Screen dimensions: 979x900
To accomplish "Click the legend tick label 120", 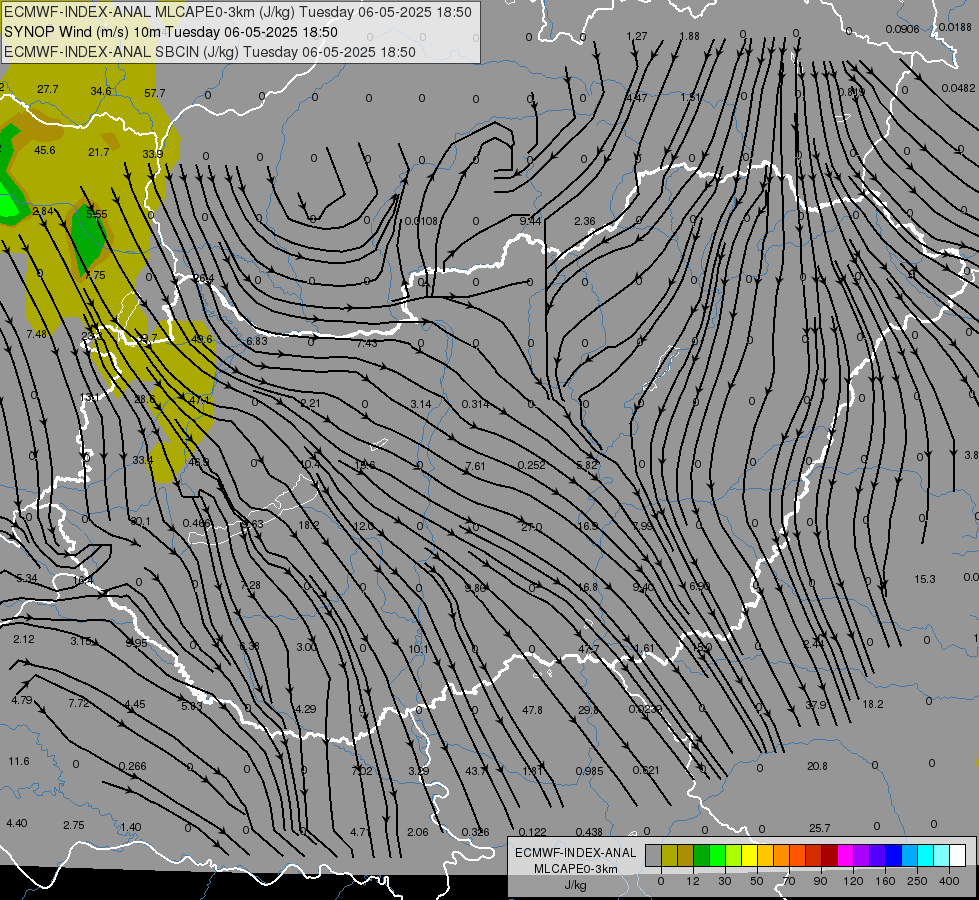I will click(x=853, y=881).
